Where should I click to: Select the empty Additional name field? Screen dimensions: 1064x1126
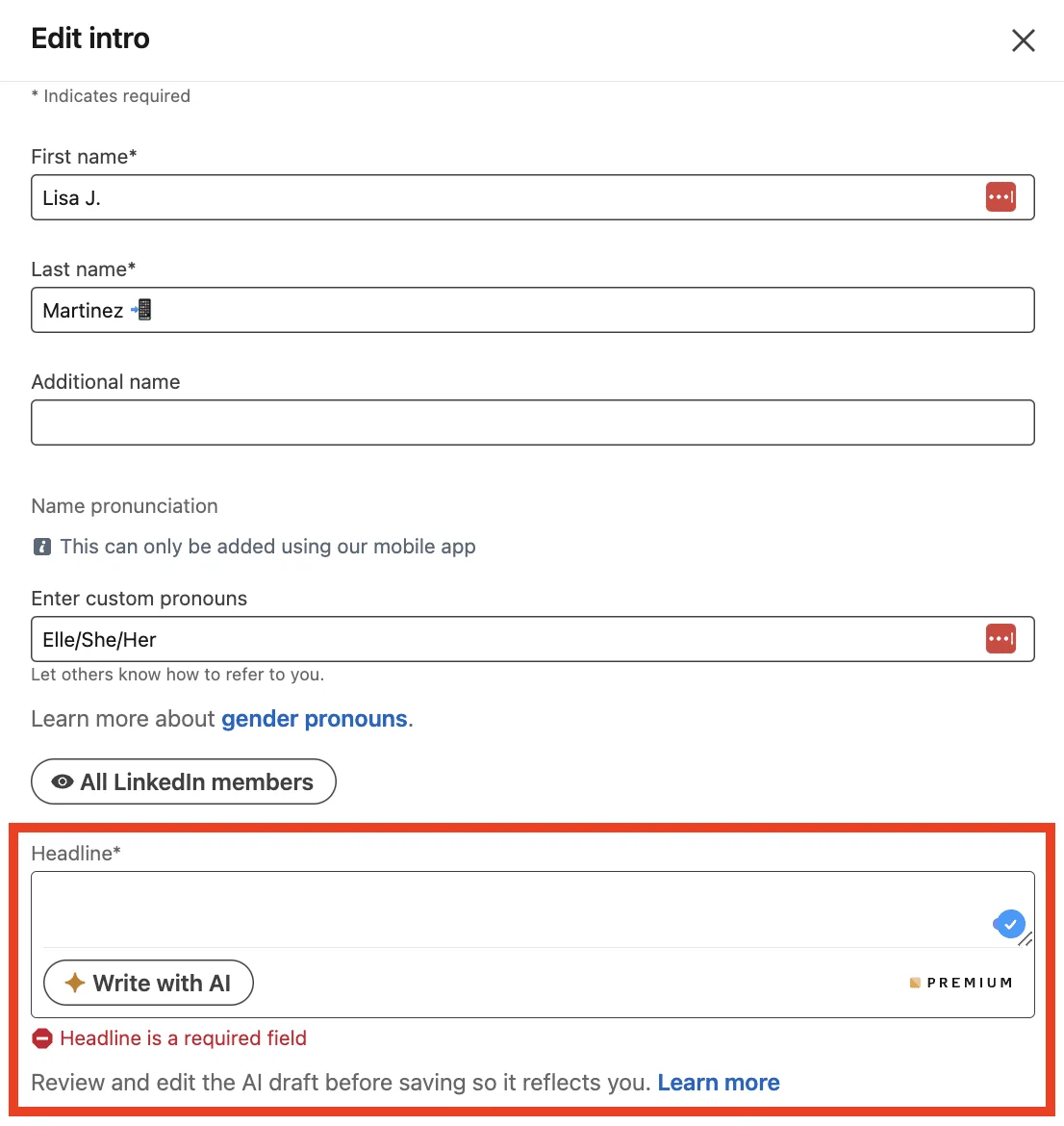pos(533,422)
